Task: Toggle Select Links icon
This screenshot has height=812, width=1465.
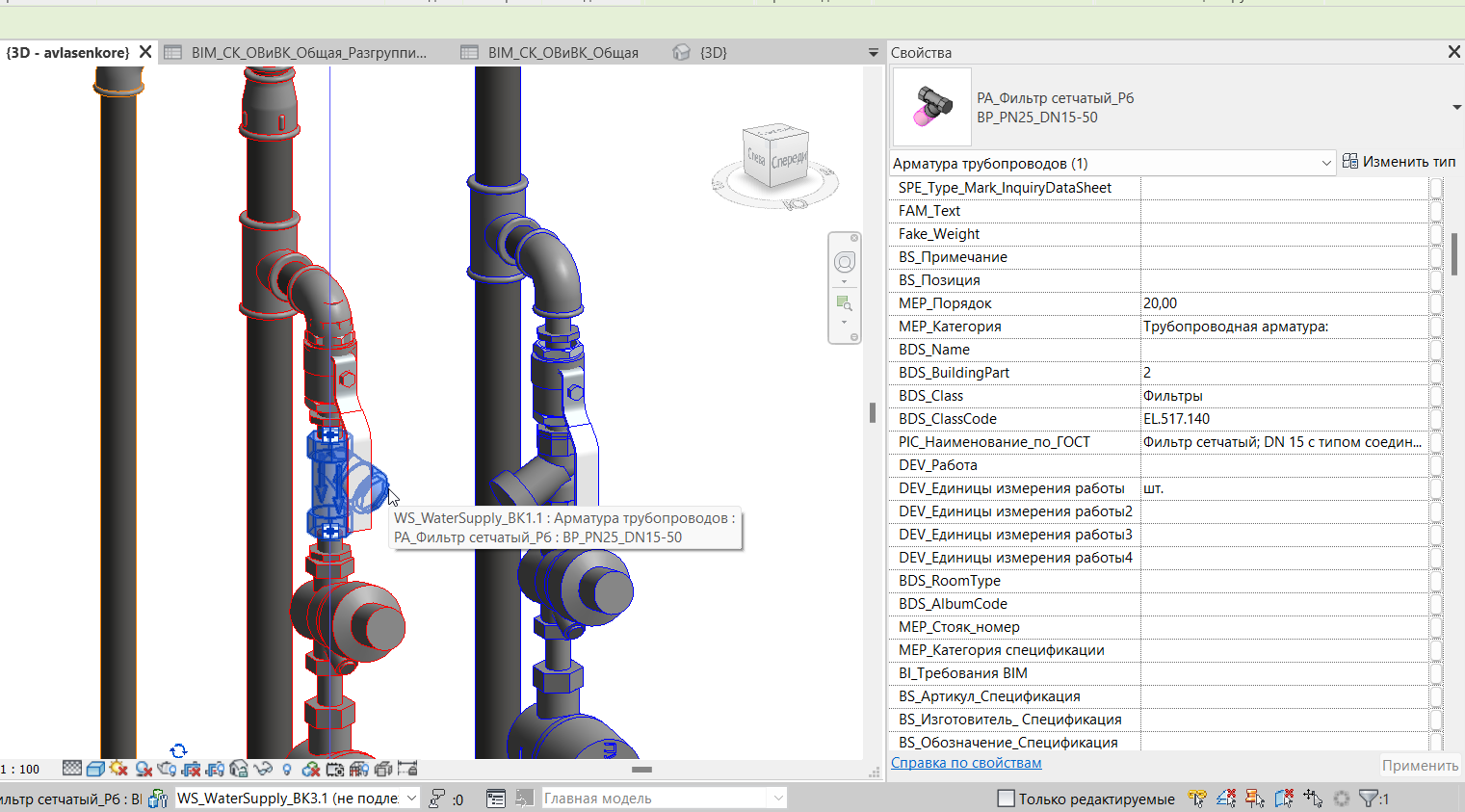Action: click(x=1197, y=799)
